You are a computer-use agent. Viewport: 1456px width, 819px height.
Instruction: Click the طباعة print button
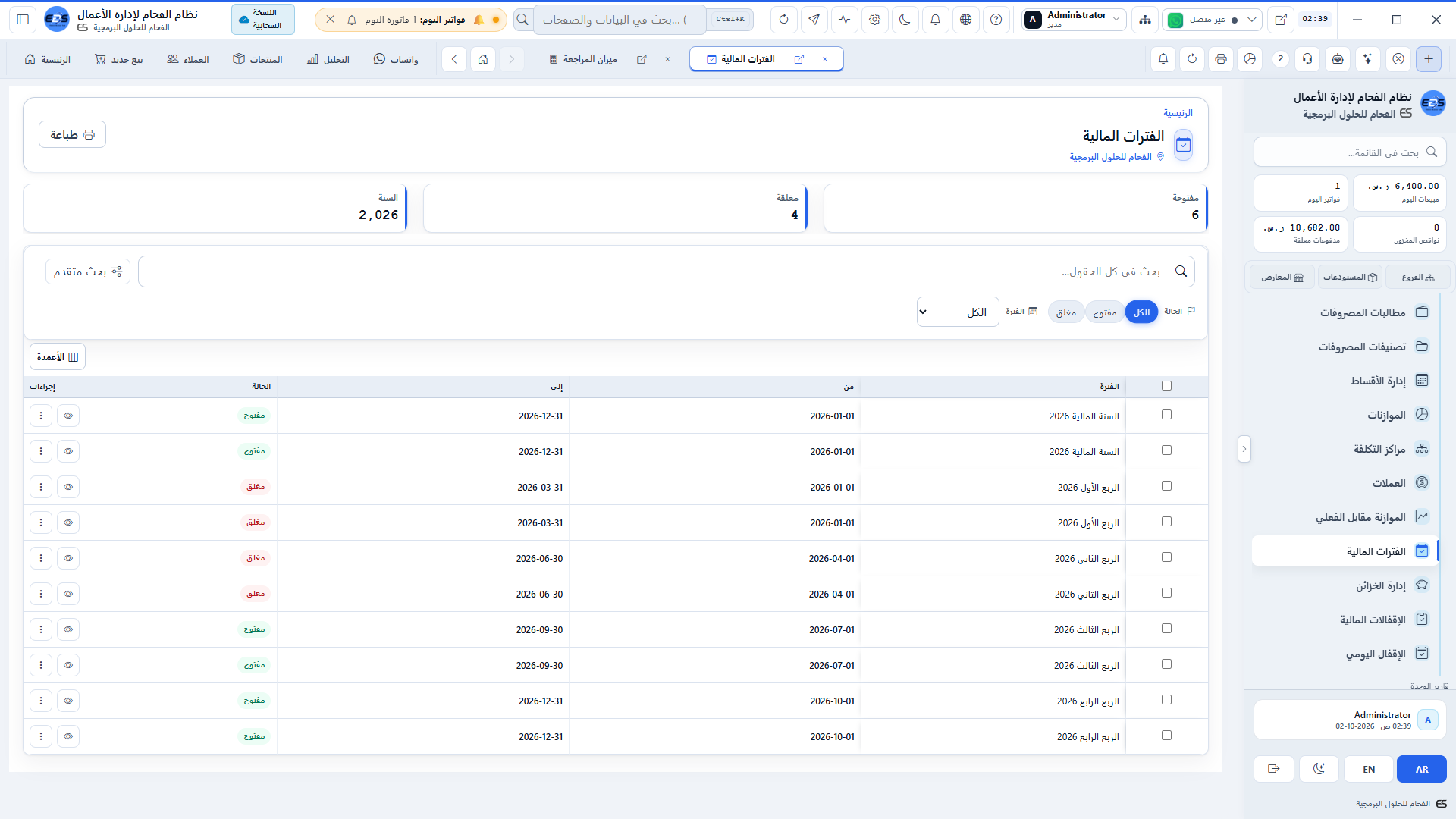pos(73,135)
